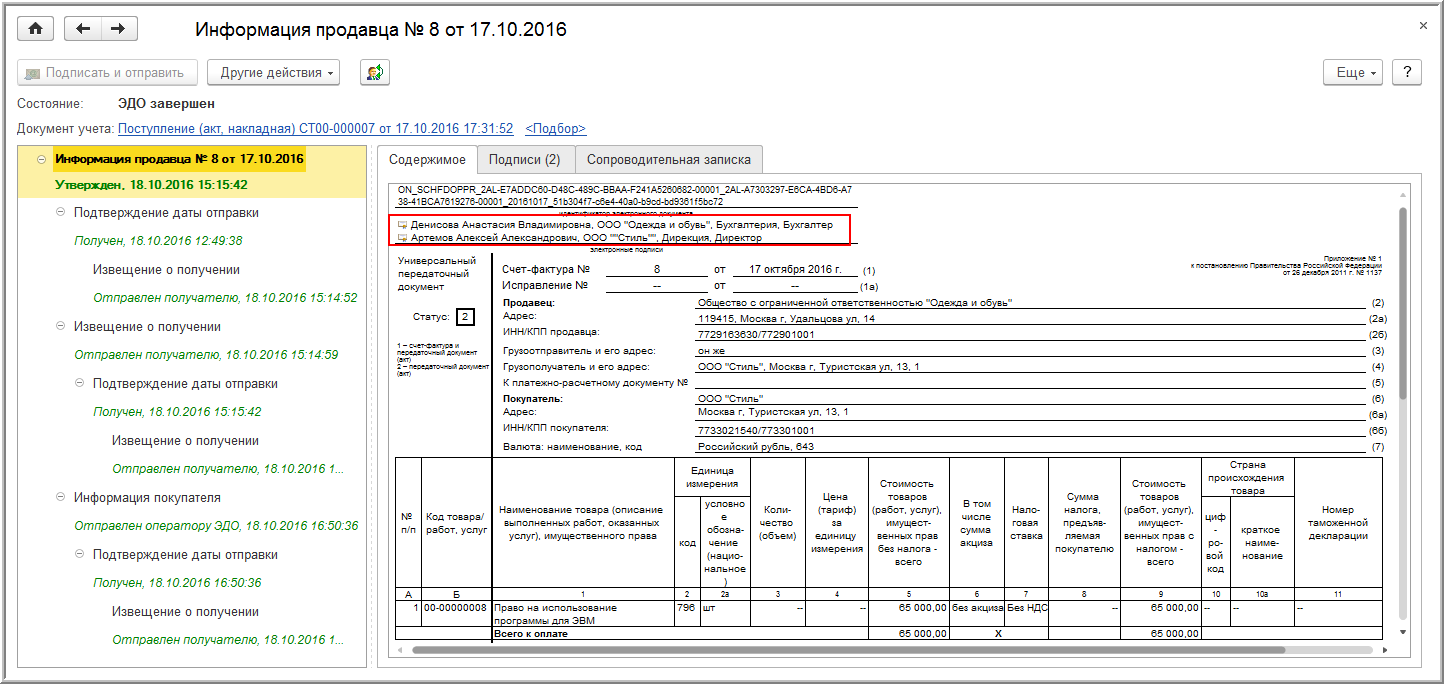Click the item Право на использование программы для ЭВМ
This screenshot has width=1444, height=684.
[583, 613]
